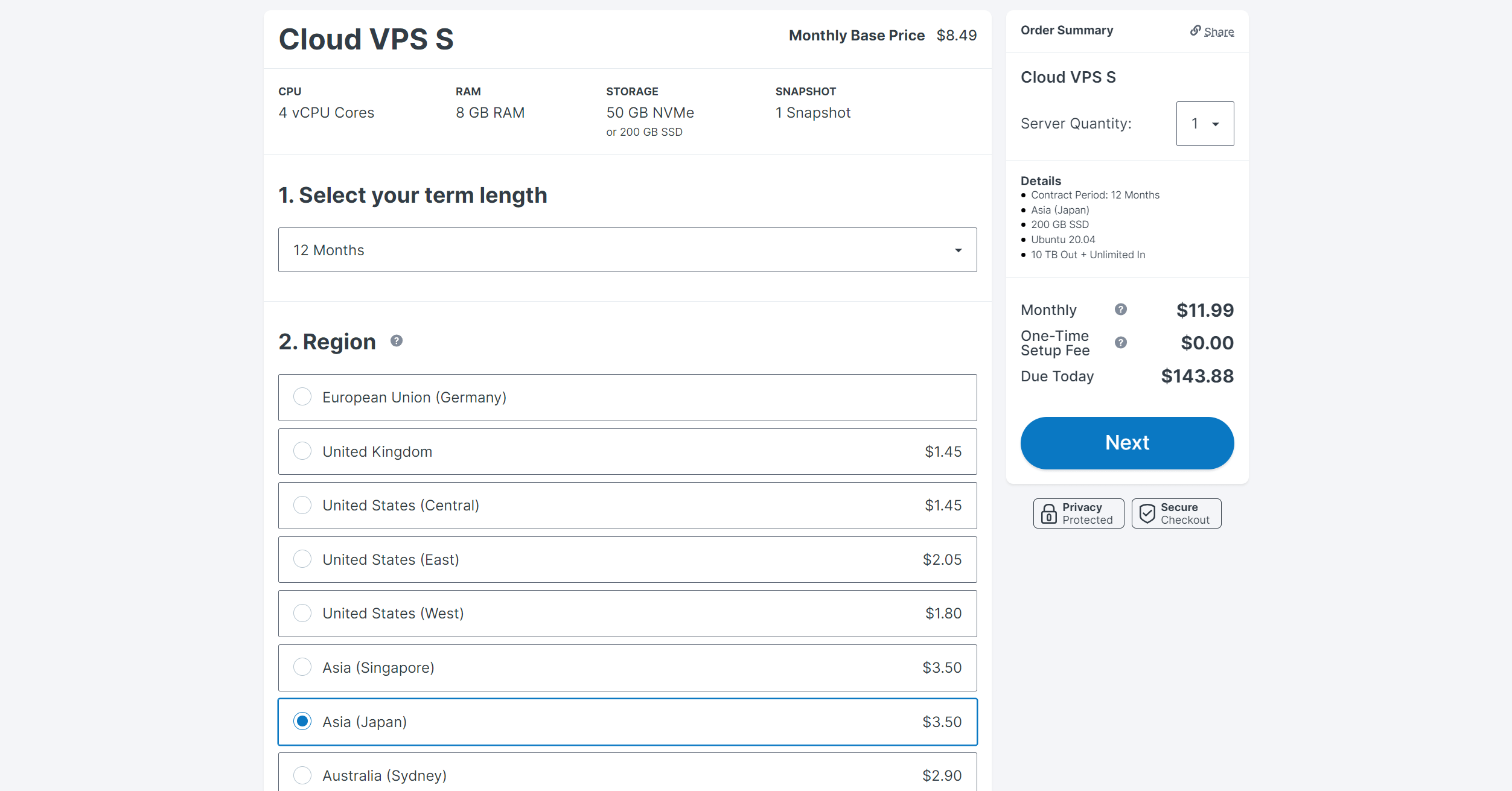Click the One-Time Setup Fee help icon
The height and width of the screenshot is (791, 1512).
tap(1121, 343)
